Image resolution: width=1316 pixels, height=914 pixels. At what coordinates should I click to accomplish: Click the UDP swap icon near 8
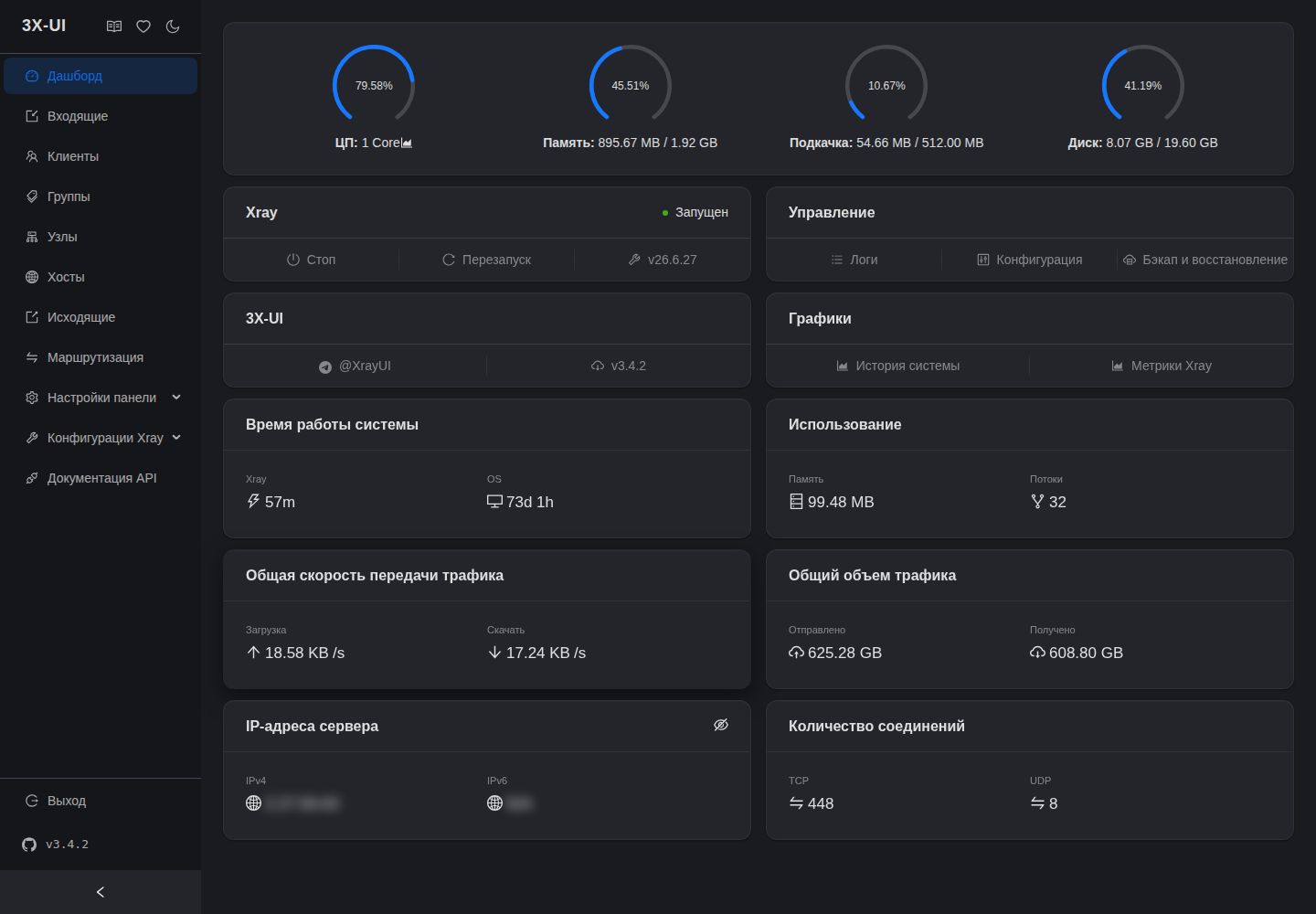click(1038, 803)
